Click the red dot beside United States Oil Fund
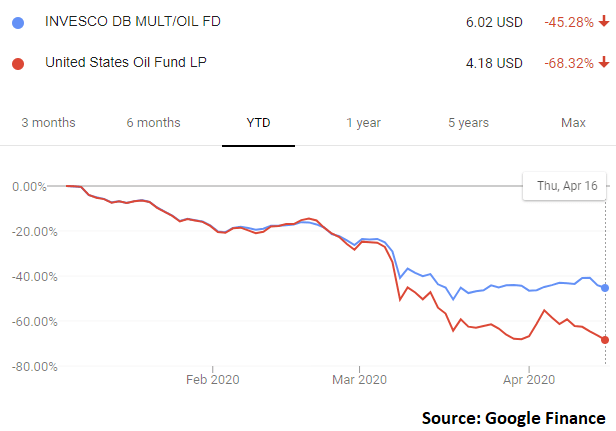This screenshot has height=431, width=616. pyautogui.click(x=17, y=64)
